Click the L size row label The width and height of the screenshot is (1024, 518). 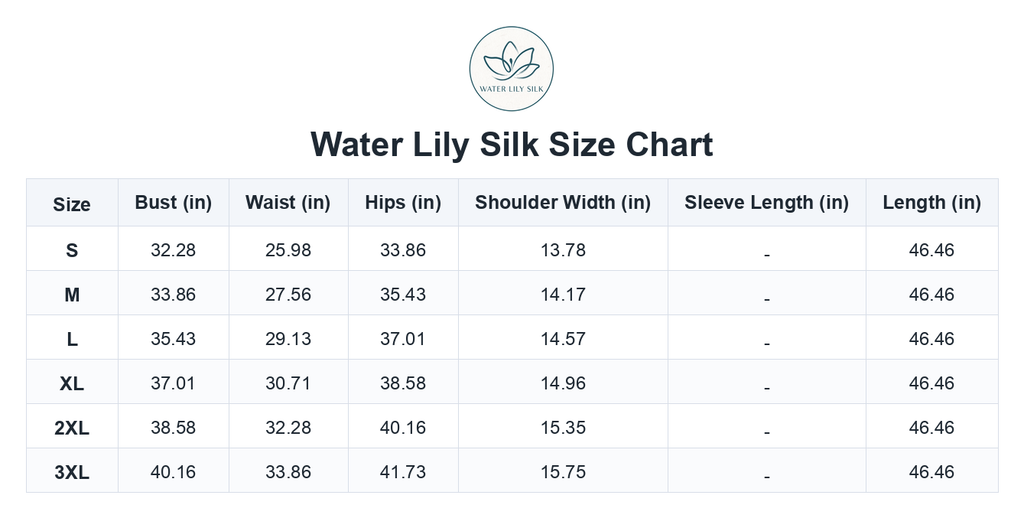point(72,338)
